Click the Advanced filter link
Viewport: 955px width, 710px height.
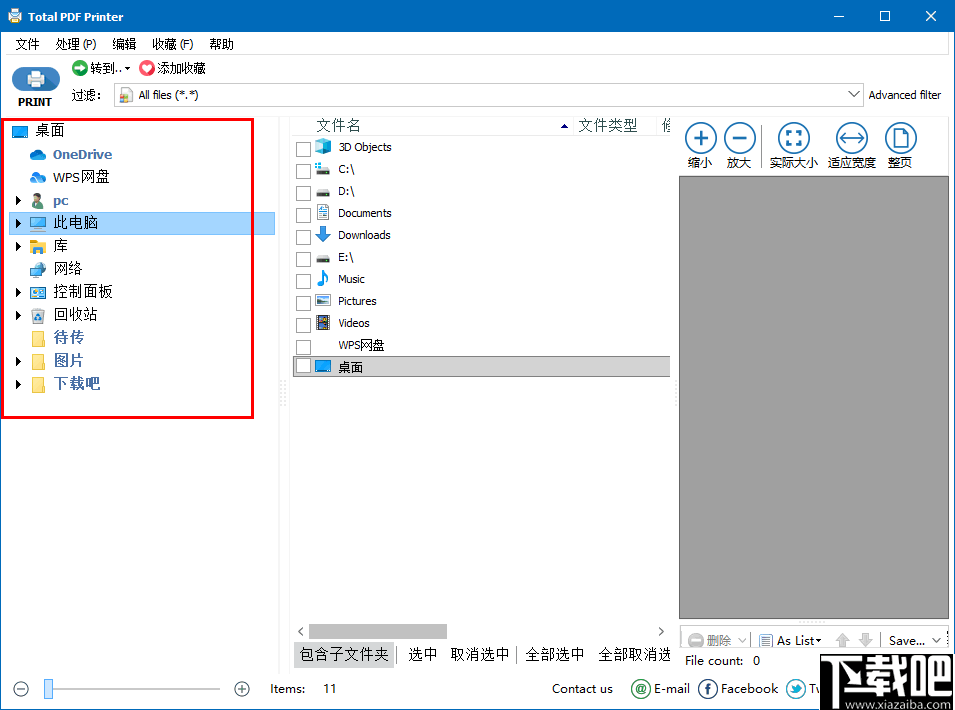905,94
